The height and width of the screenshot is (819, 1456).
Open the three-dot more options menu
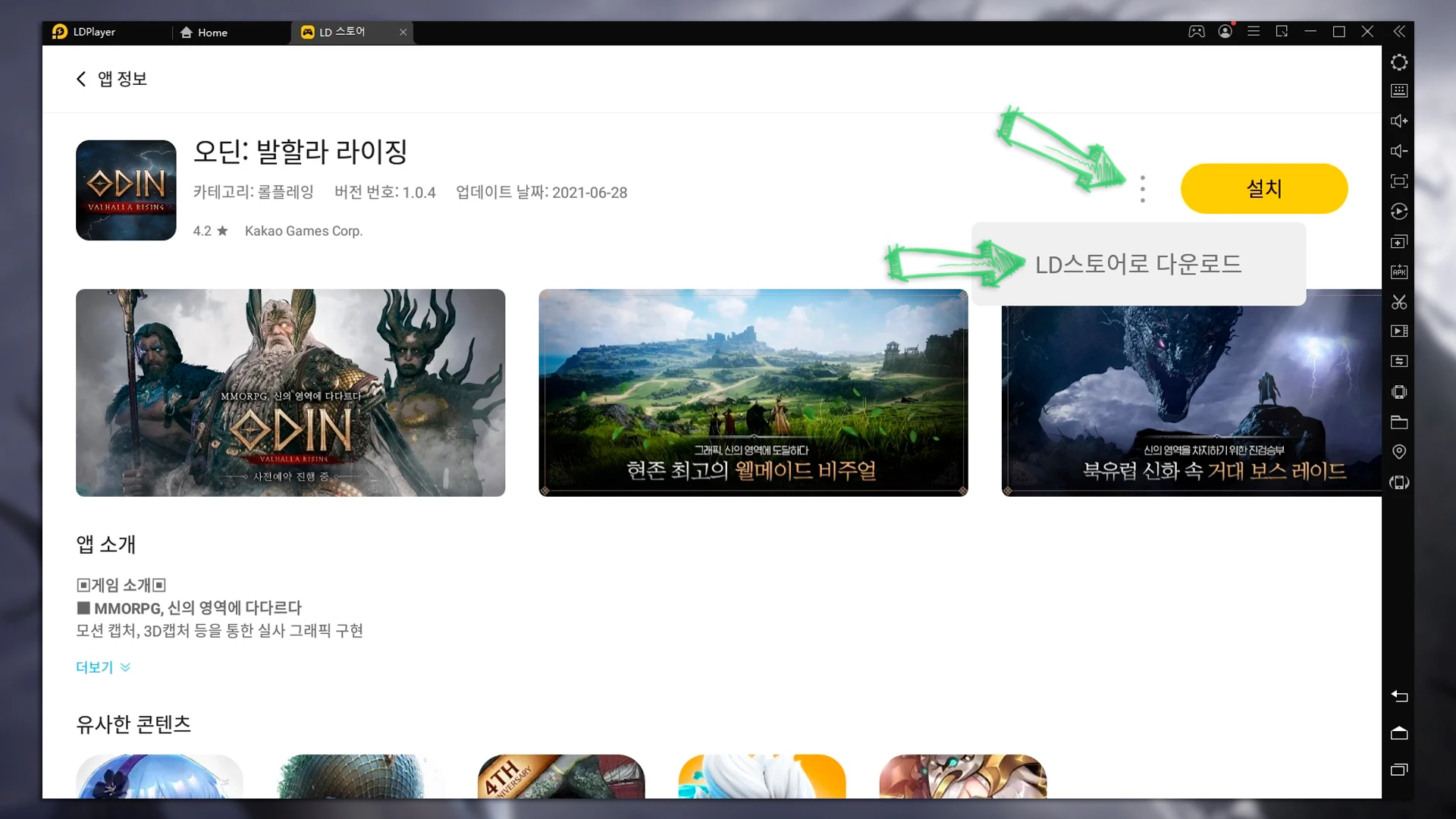tap(1142, 189)
